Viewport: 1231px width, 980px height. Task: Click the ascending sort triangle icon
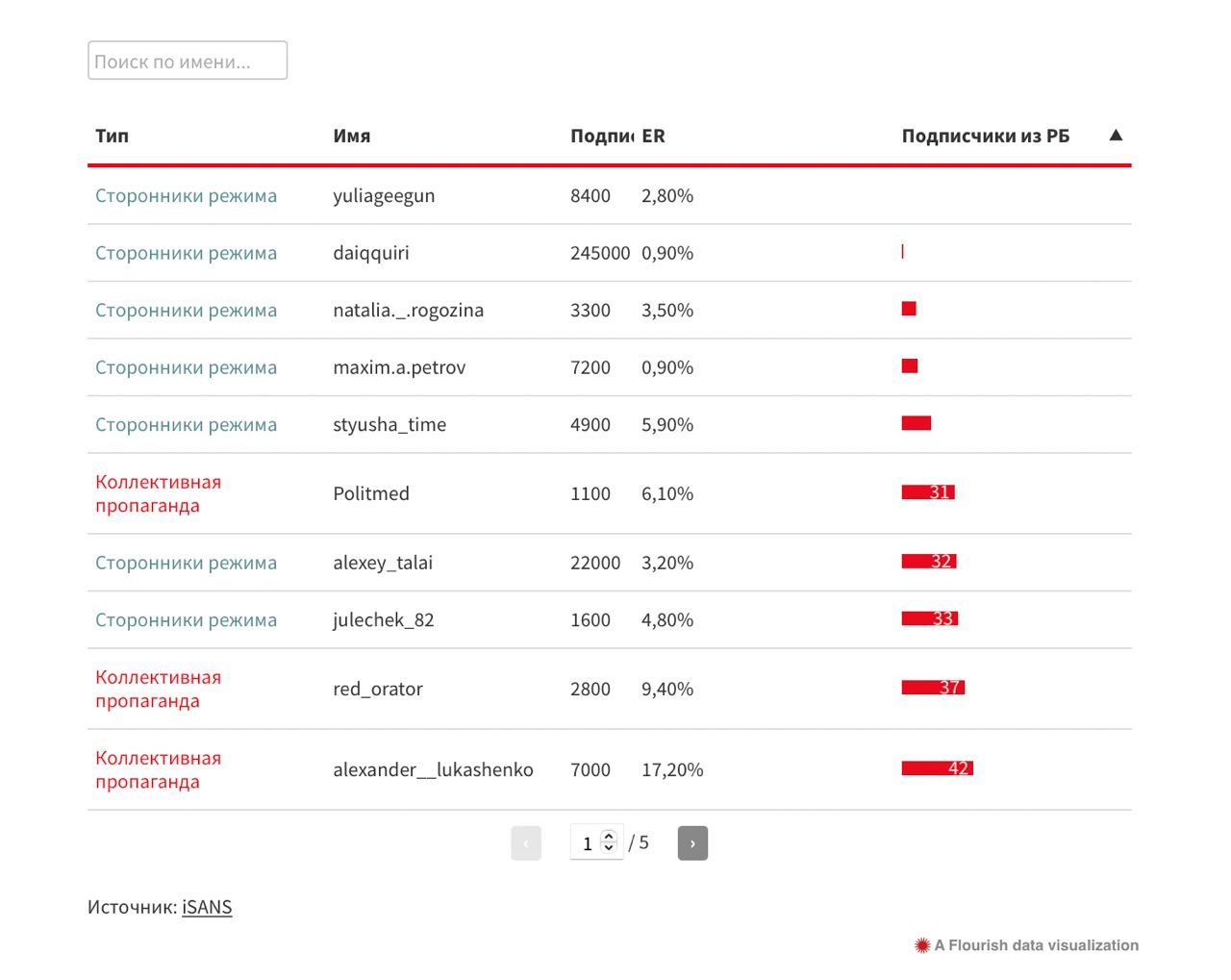coord(1116,135)
